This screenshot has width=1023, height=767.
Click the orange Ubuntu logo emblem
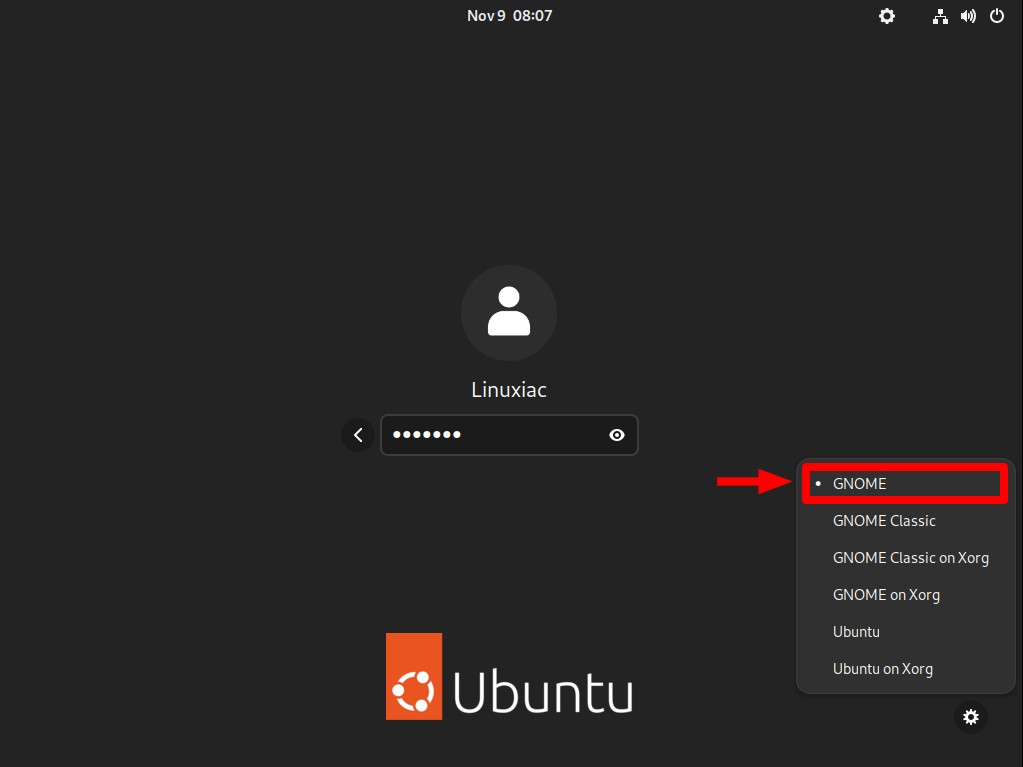click(x=414, y=676)
